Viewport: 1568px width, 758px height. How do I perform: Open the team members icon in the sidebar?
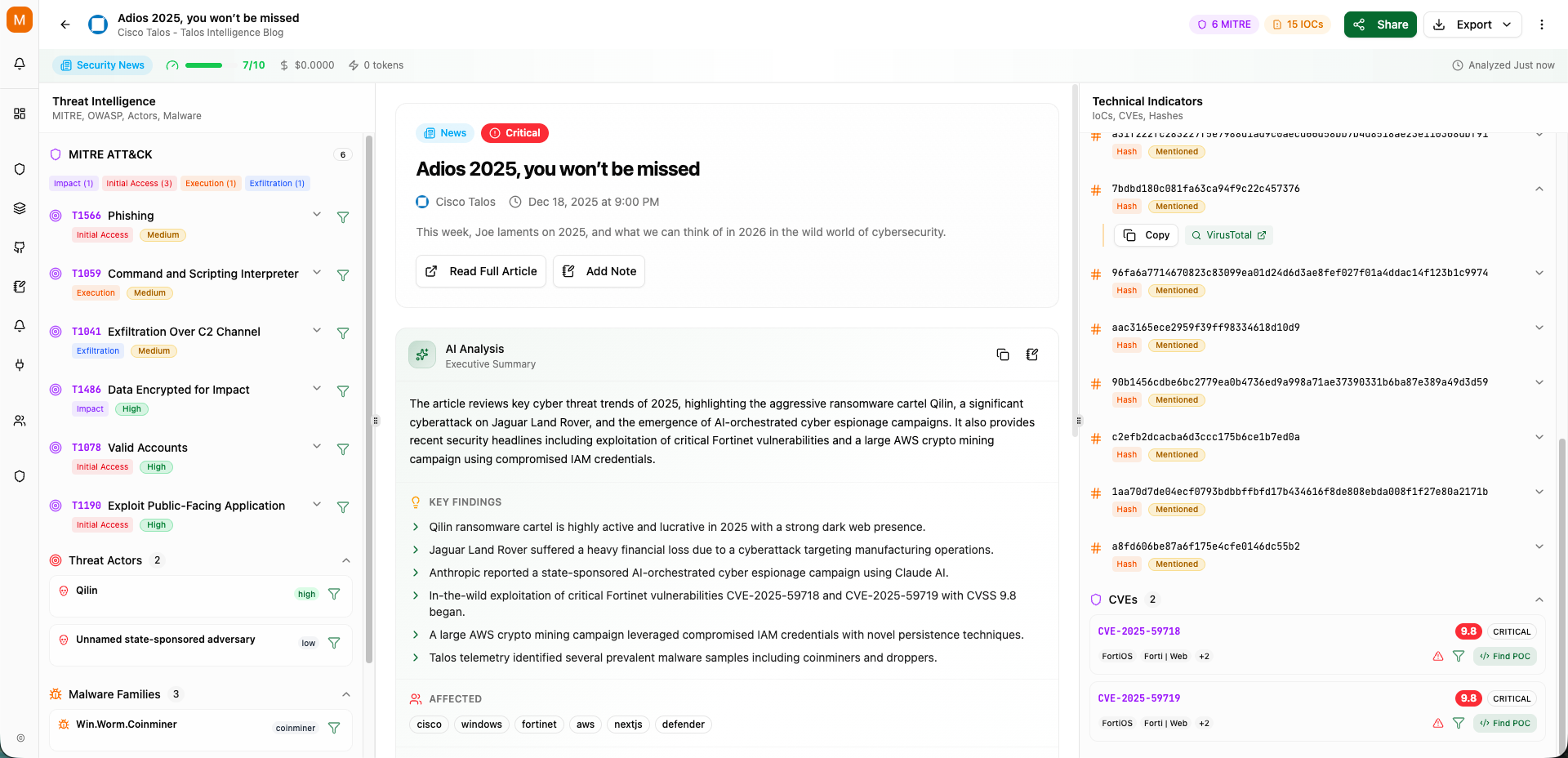click(20, 421)
